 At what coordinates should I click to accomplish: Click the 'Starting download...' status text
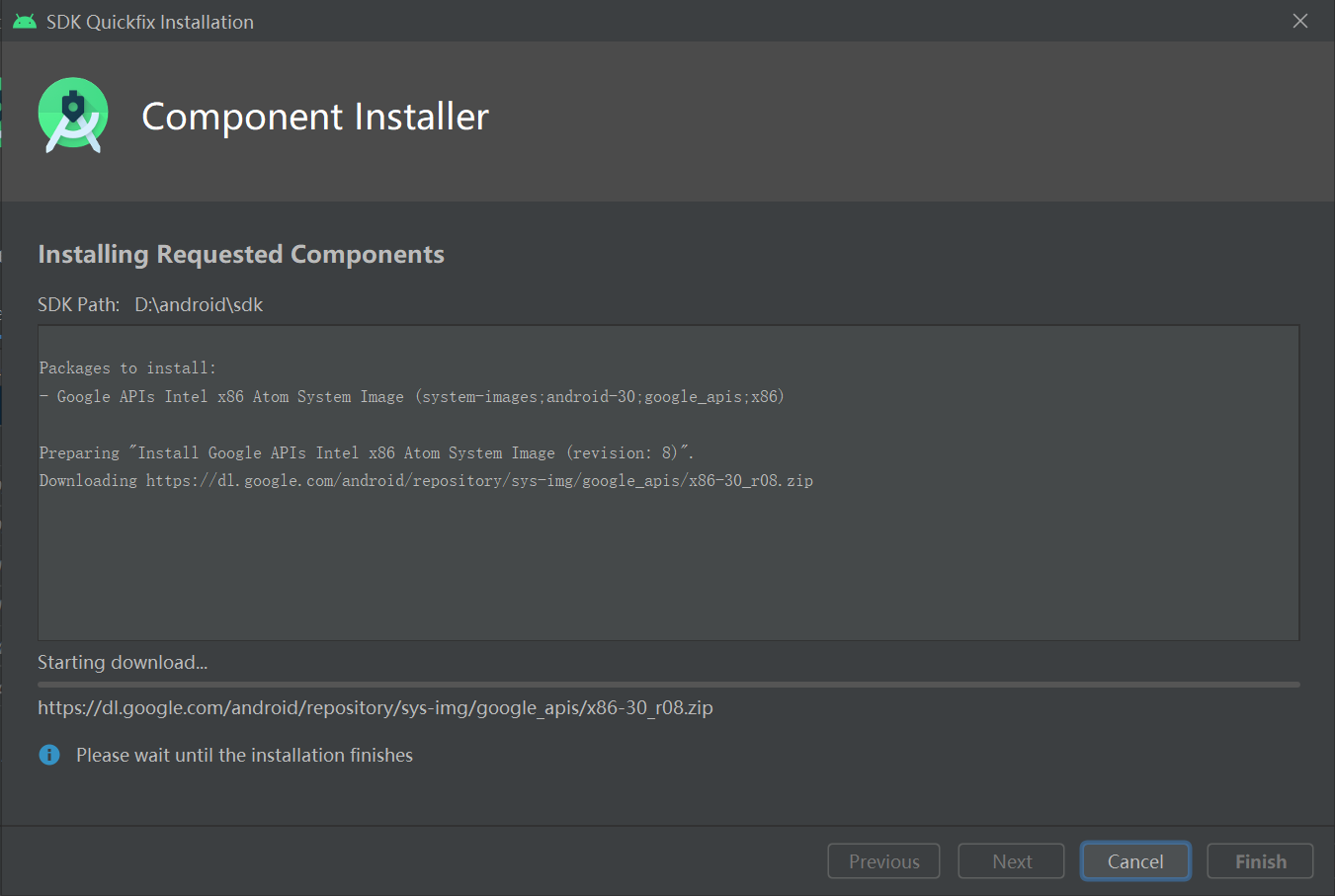[x=123, y=662]
